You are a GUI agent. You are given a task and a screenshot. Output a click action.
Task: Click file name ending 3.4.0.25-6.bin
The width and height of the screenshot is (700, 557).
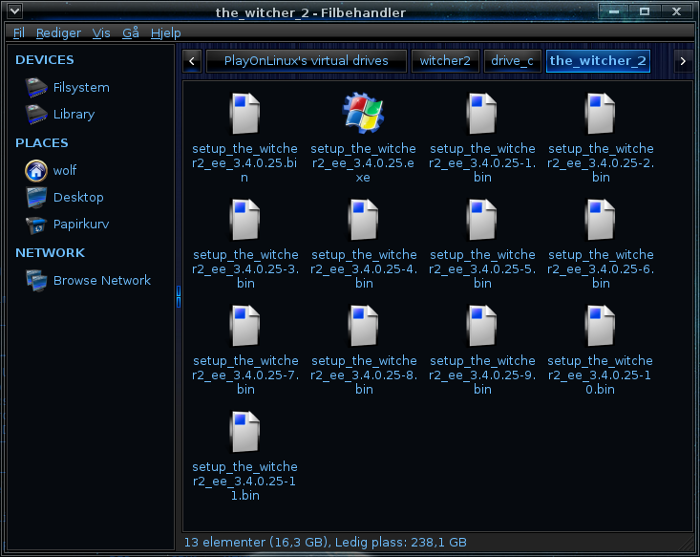[600, 269]
